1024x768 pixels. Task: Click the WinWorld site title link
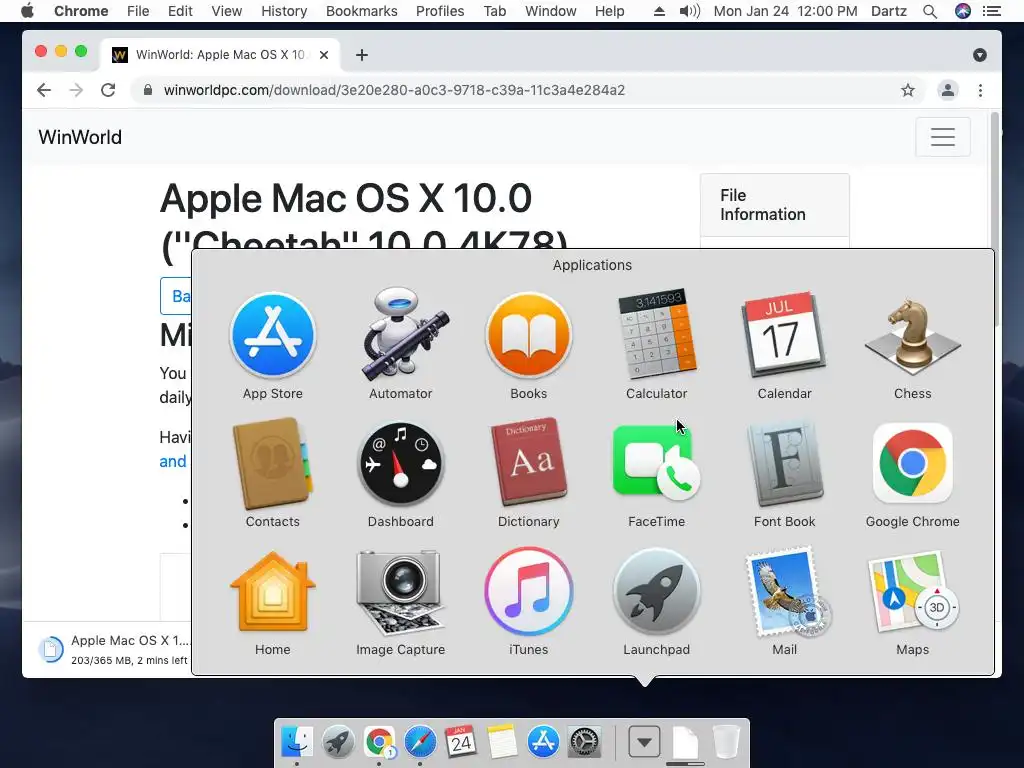(80, 137)
